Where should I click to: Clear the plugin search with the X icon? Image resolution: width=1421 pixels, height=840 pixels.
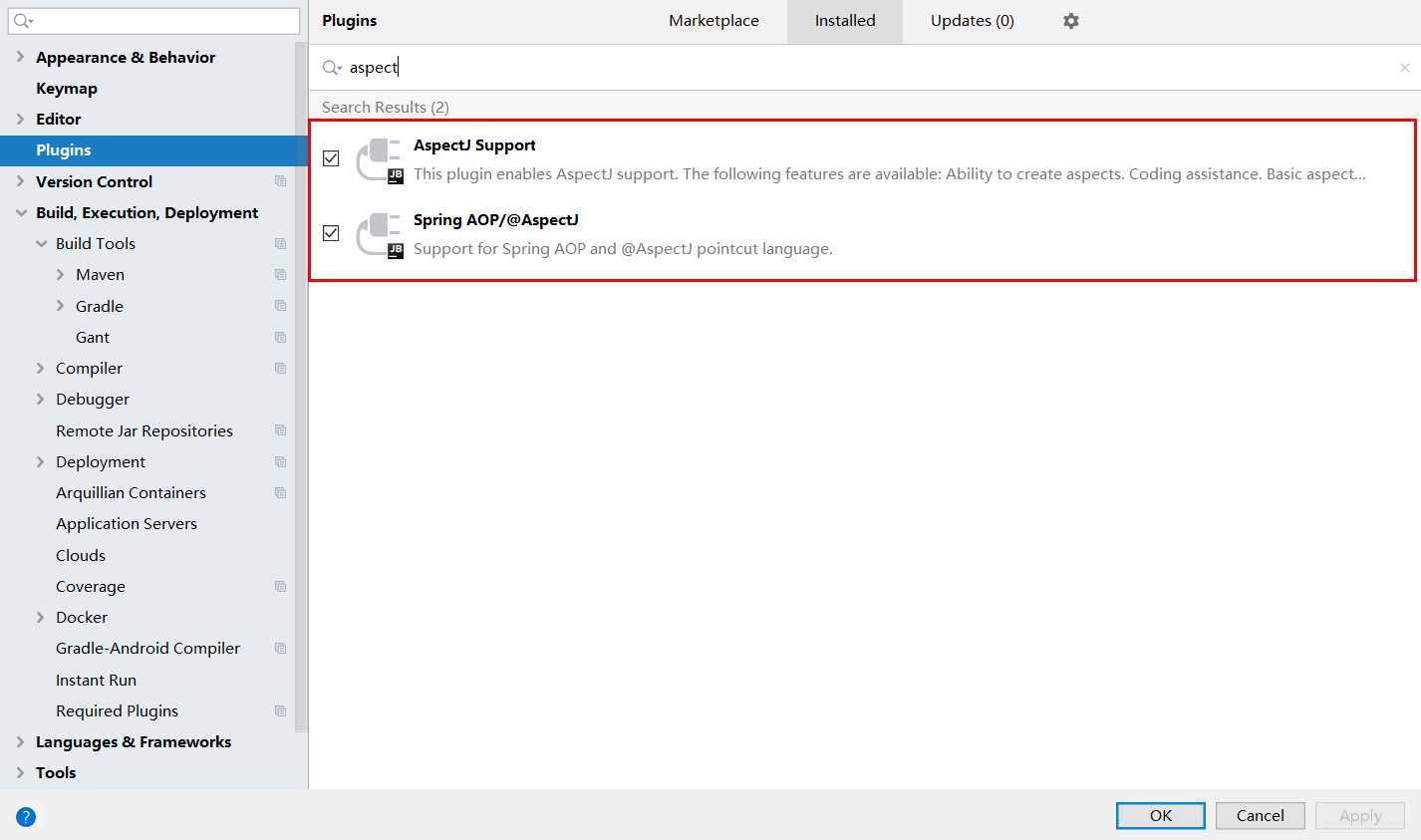[1405, 68]
